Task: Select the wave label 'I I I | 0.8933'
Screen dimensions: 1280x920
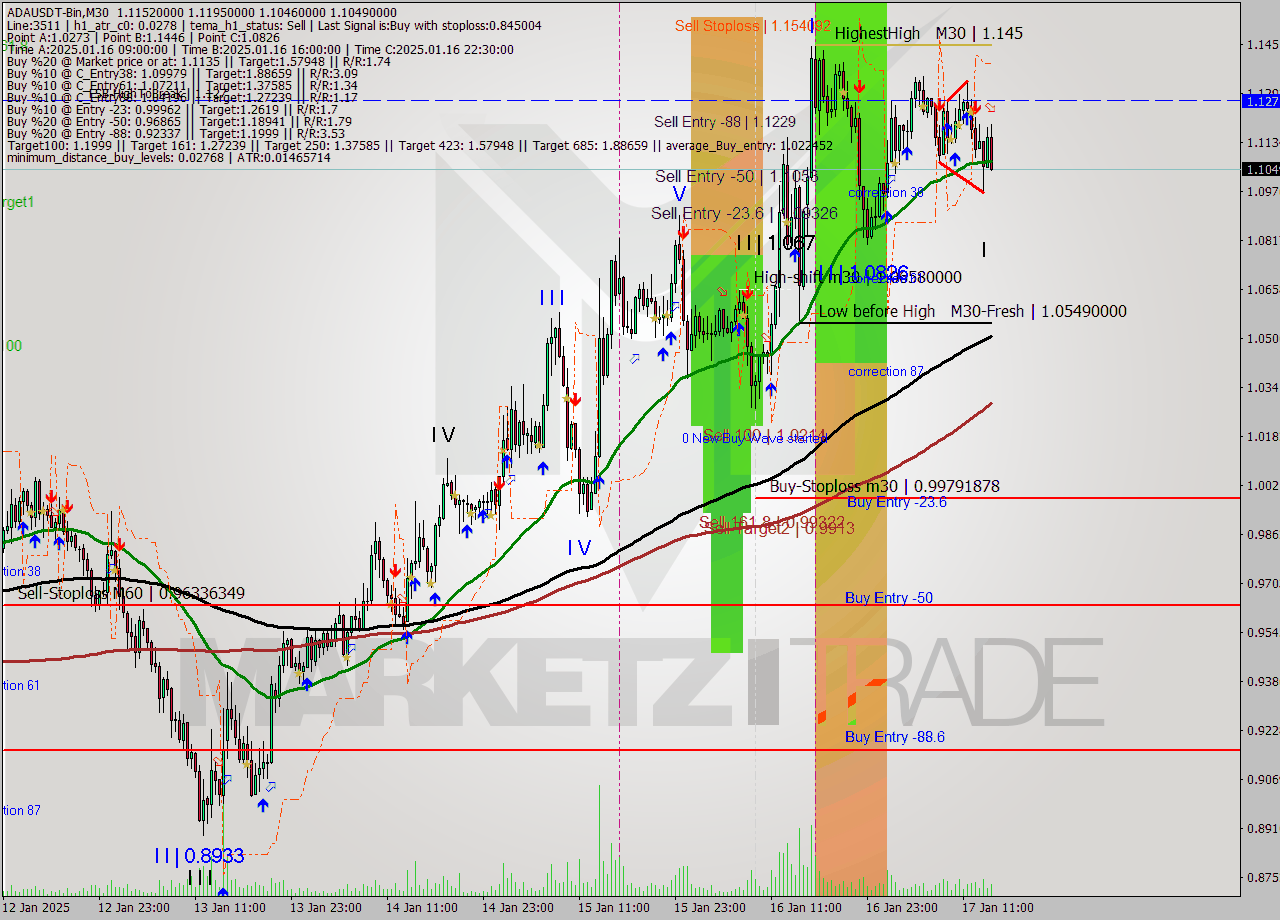Action: pyautogui.click(x=199, y=856)
